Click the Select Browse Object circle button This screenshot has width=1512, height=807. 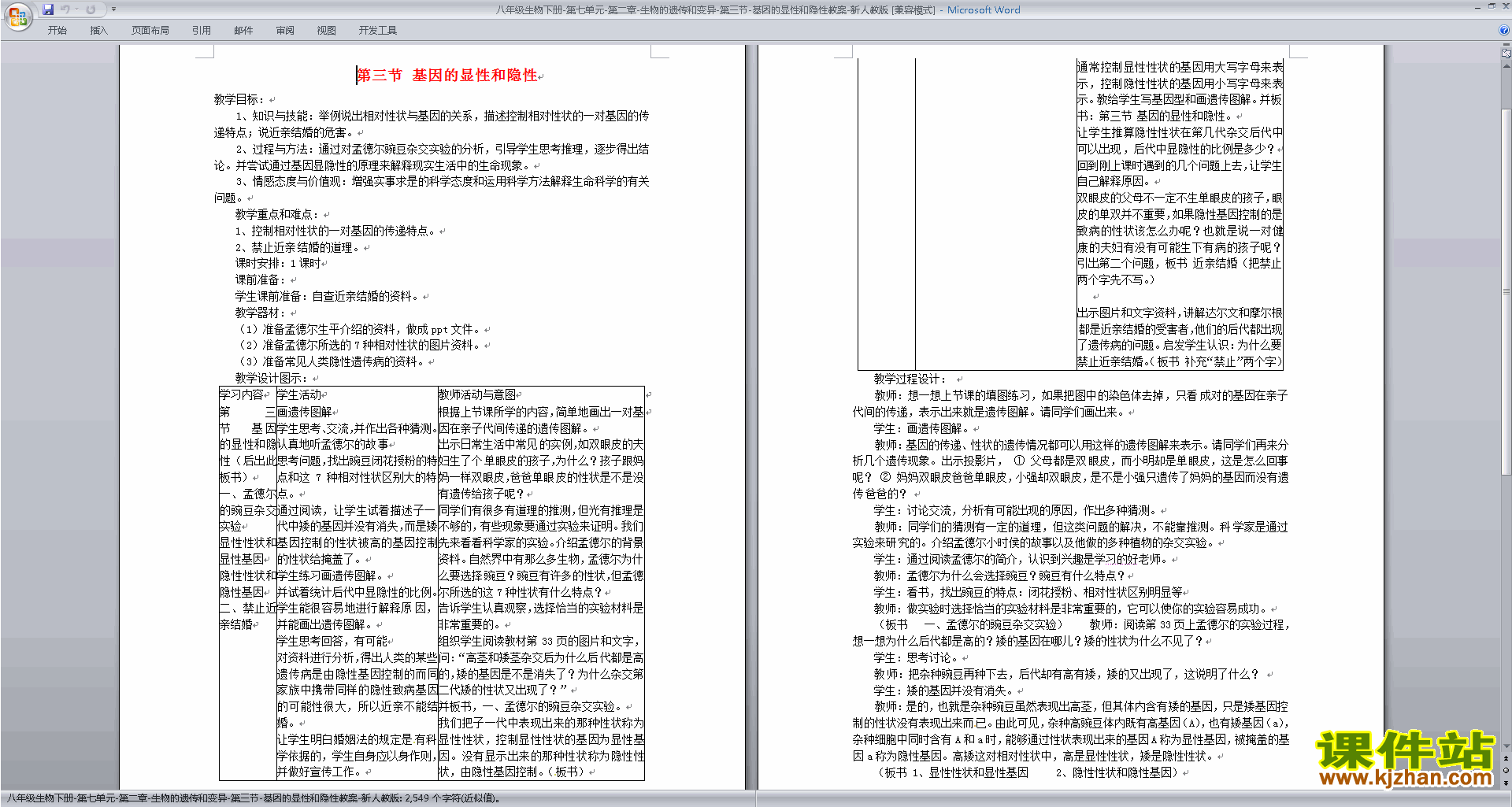pyautogui.click(x=1506, y=770)
